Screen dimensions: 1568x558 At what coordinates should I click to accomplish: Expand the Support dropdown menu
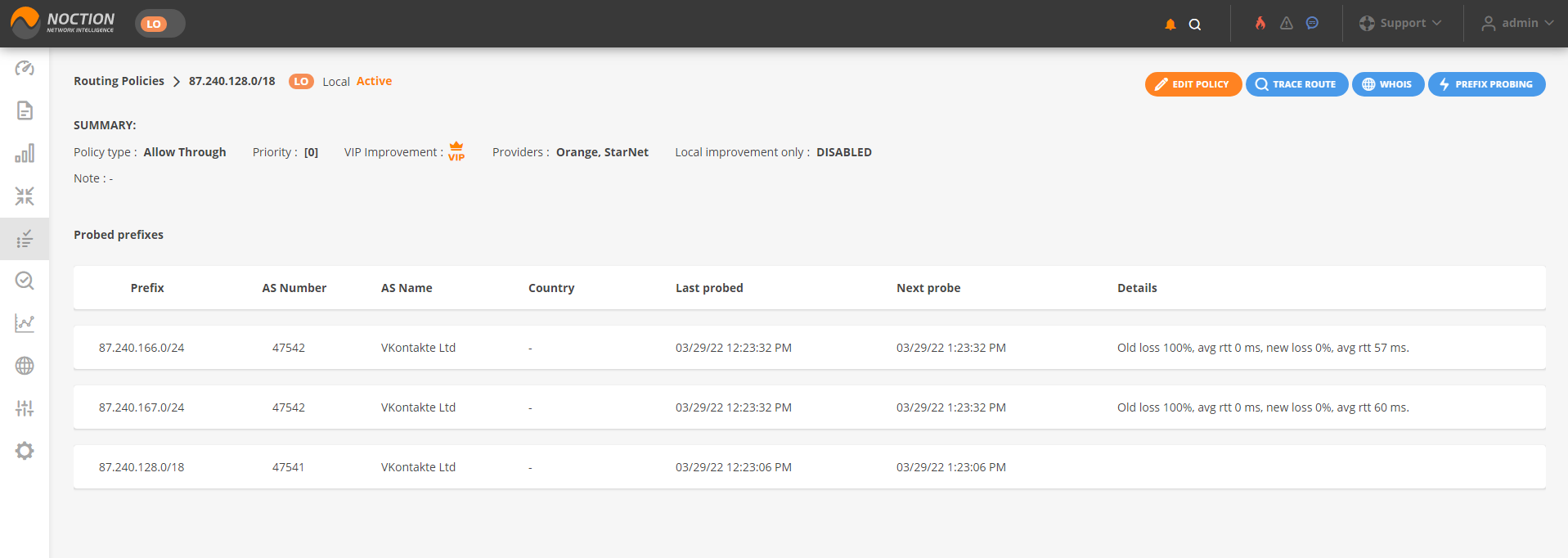tap(1400, 23)
